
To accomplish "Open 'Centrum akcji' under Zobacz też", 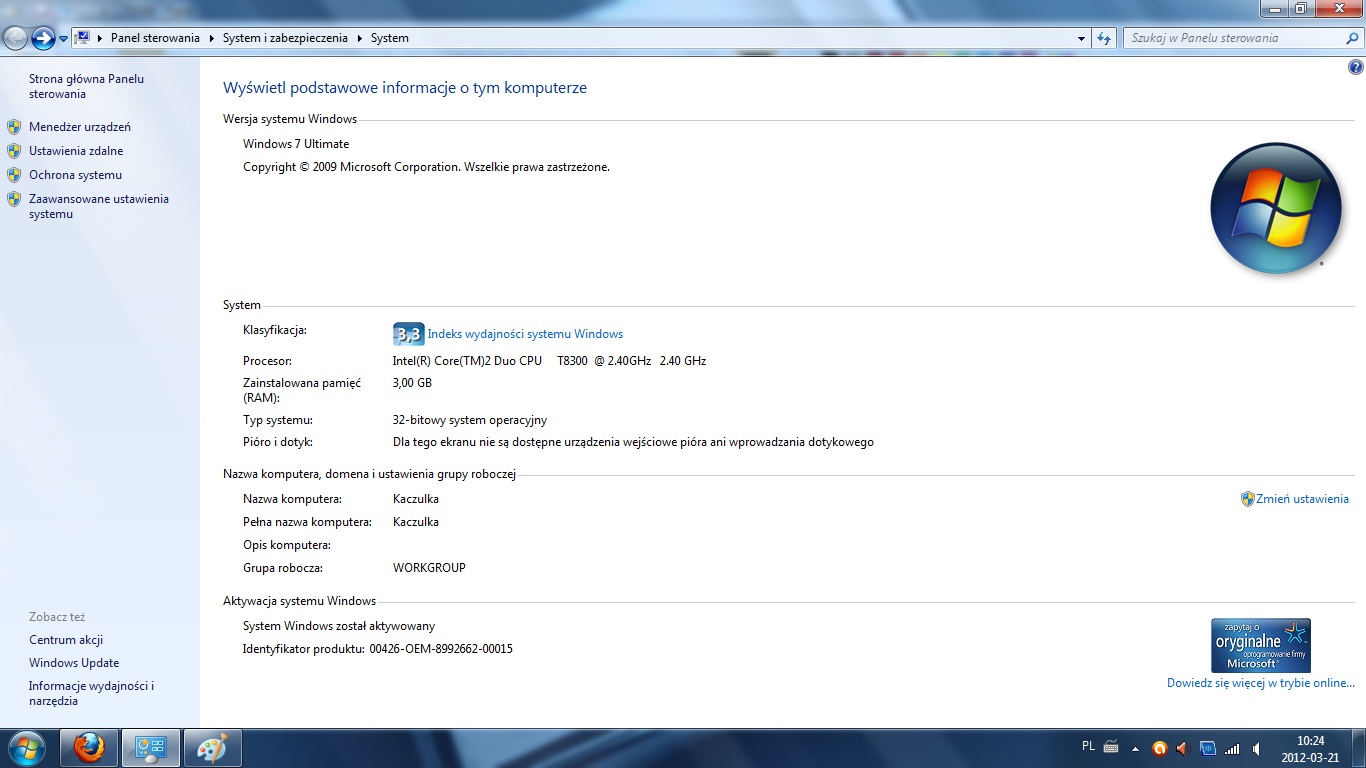I will point(66,640).
